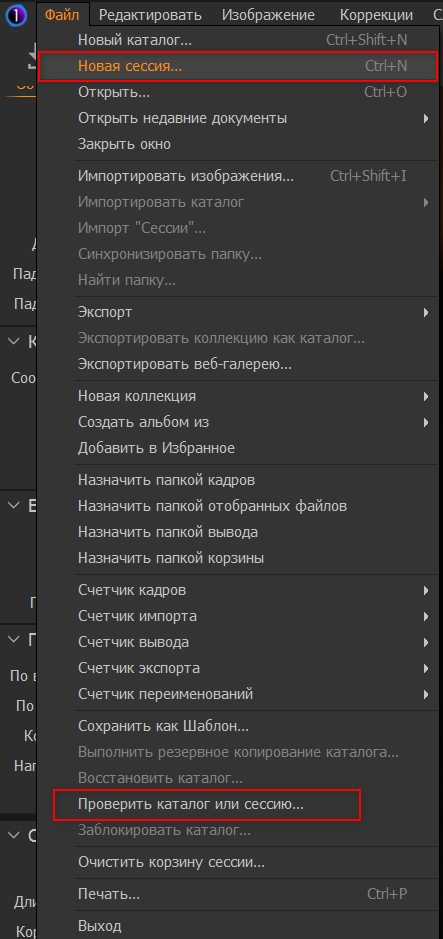Open the Коррекции menu
The image size is (443, 939).
pos(376,14)
